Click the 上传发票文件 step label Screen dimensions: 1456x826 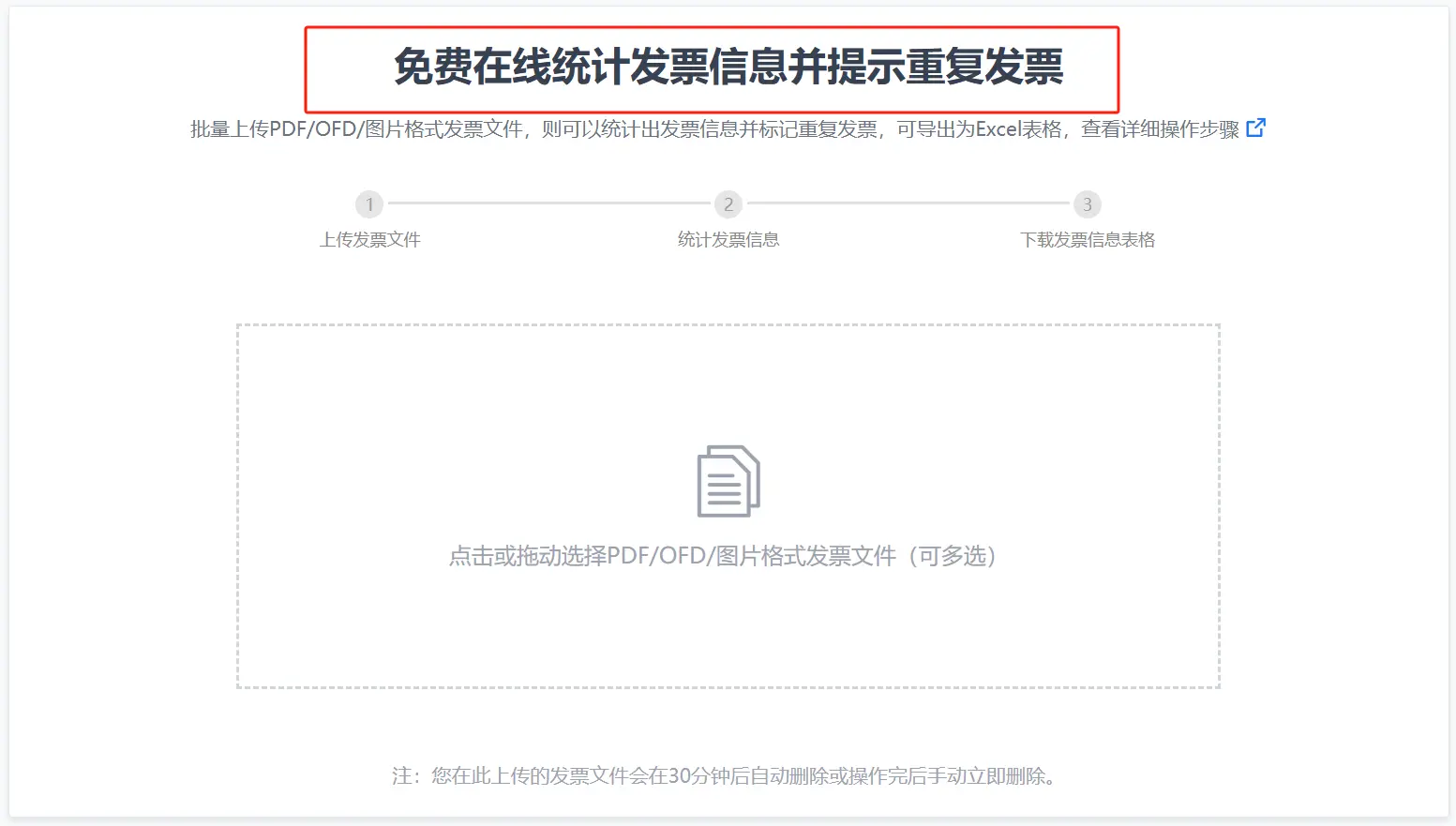click(x=369, y=240)
